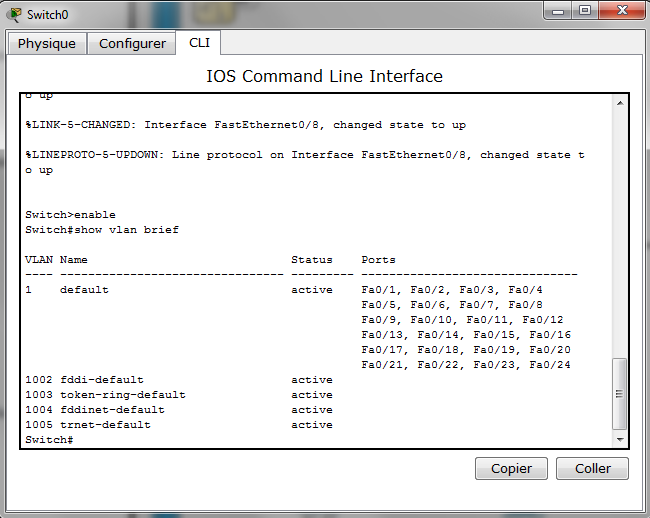Click the scrollbar down arrow in CLI
The image size is (650, 518).
[x=620, y=440]
